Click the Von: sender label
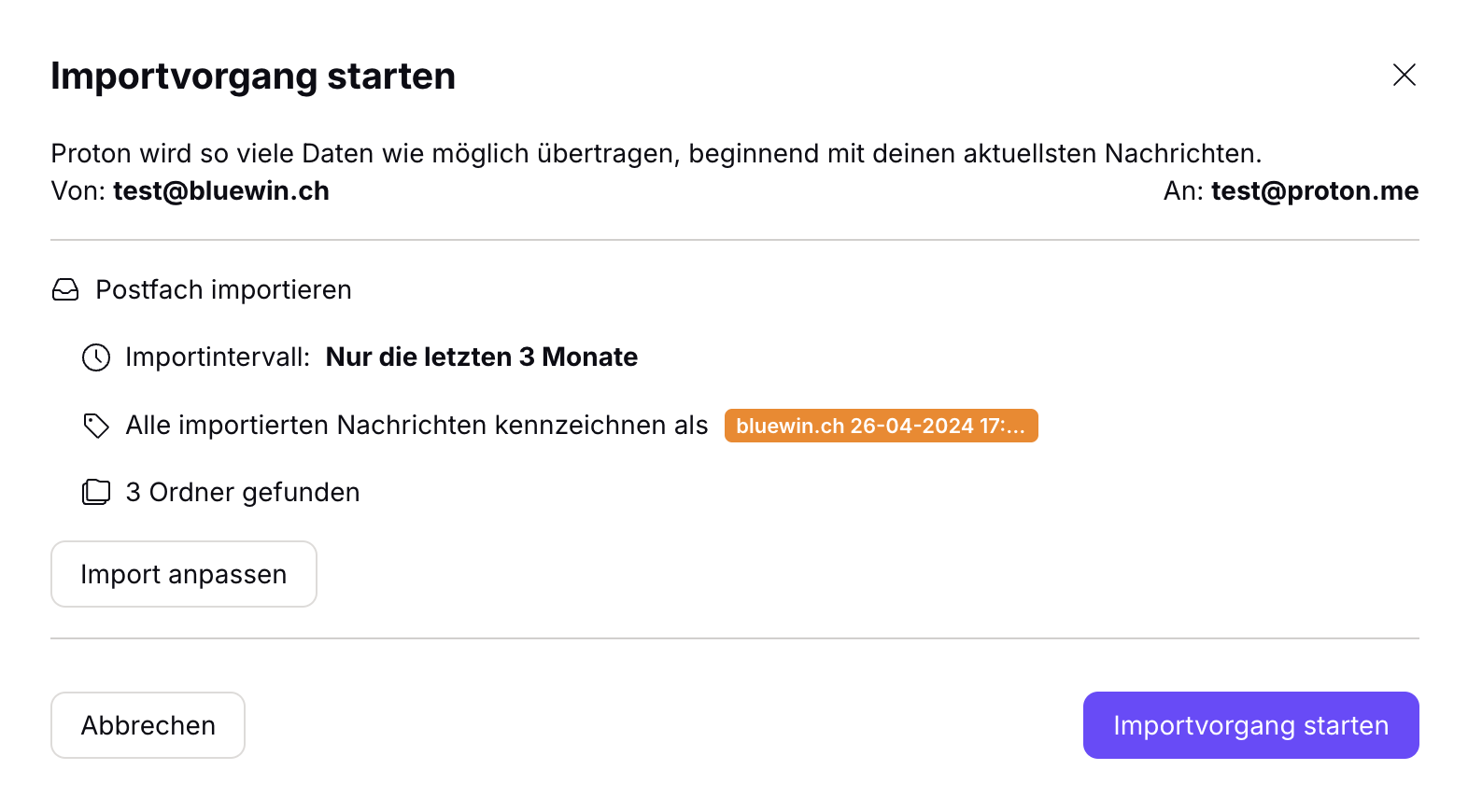 (x=78, y=191)
